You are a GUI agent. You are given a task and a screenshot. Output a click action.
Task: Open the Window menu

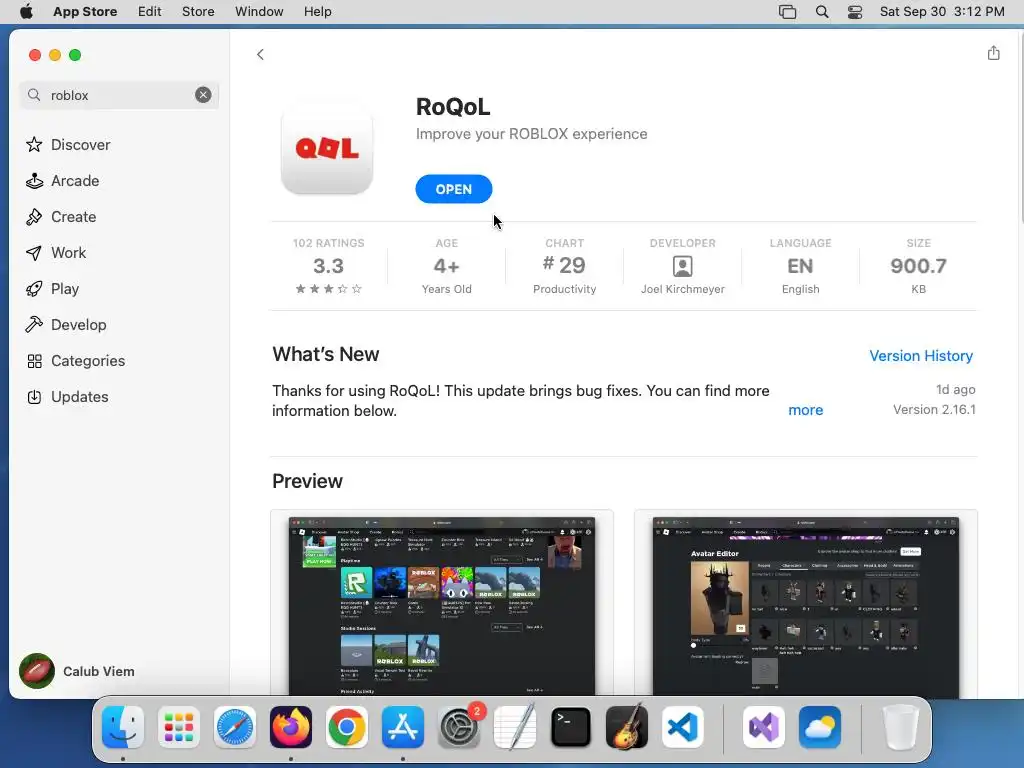[x=259, y=12]
